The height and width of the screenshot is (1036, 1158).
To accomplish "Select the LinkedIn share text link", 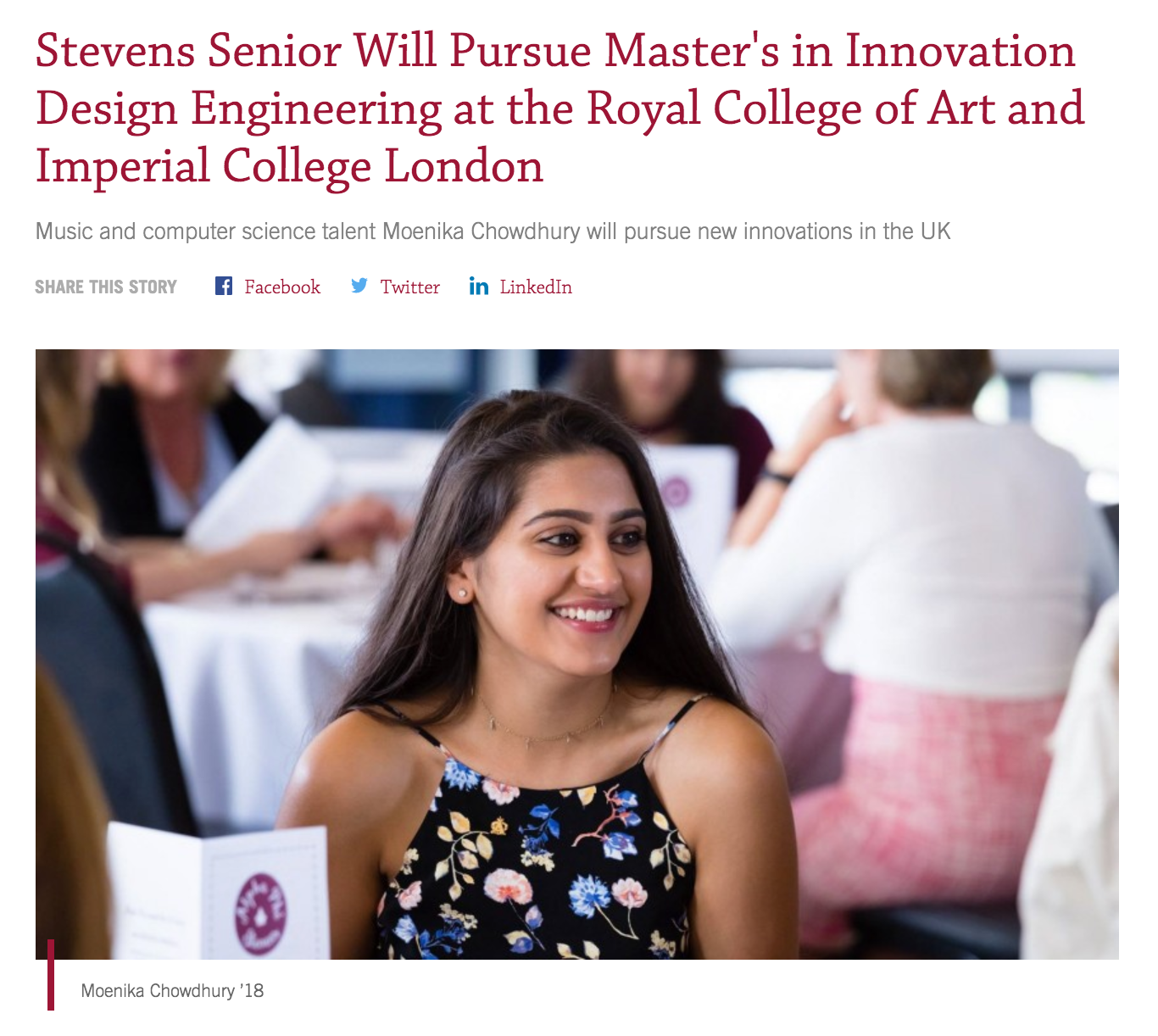I will point(536,287).
